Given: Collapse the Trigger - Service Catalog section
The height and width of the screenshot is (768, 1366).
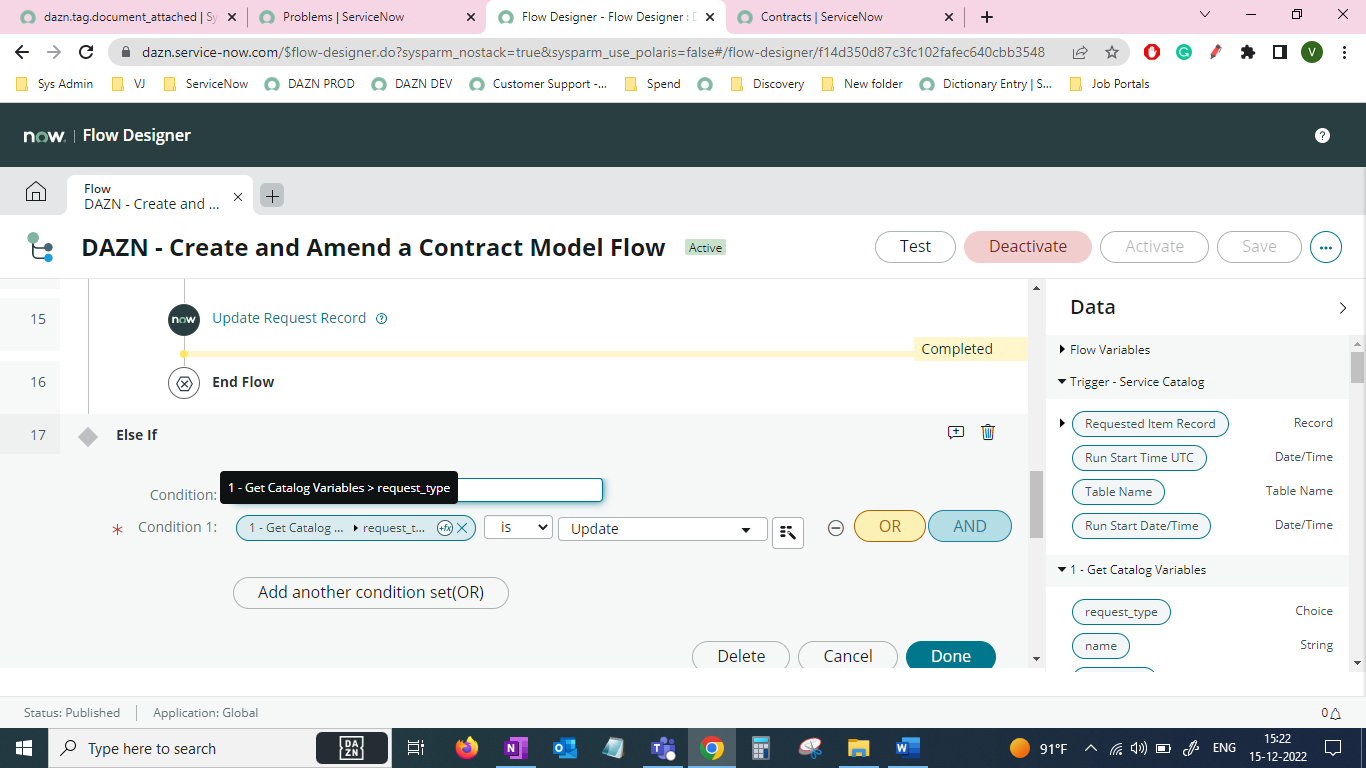Looking at the screenshot, I should pos(1062,382).
